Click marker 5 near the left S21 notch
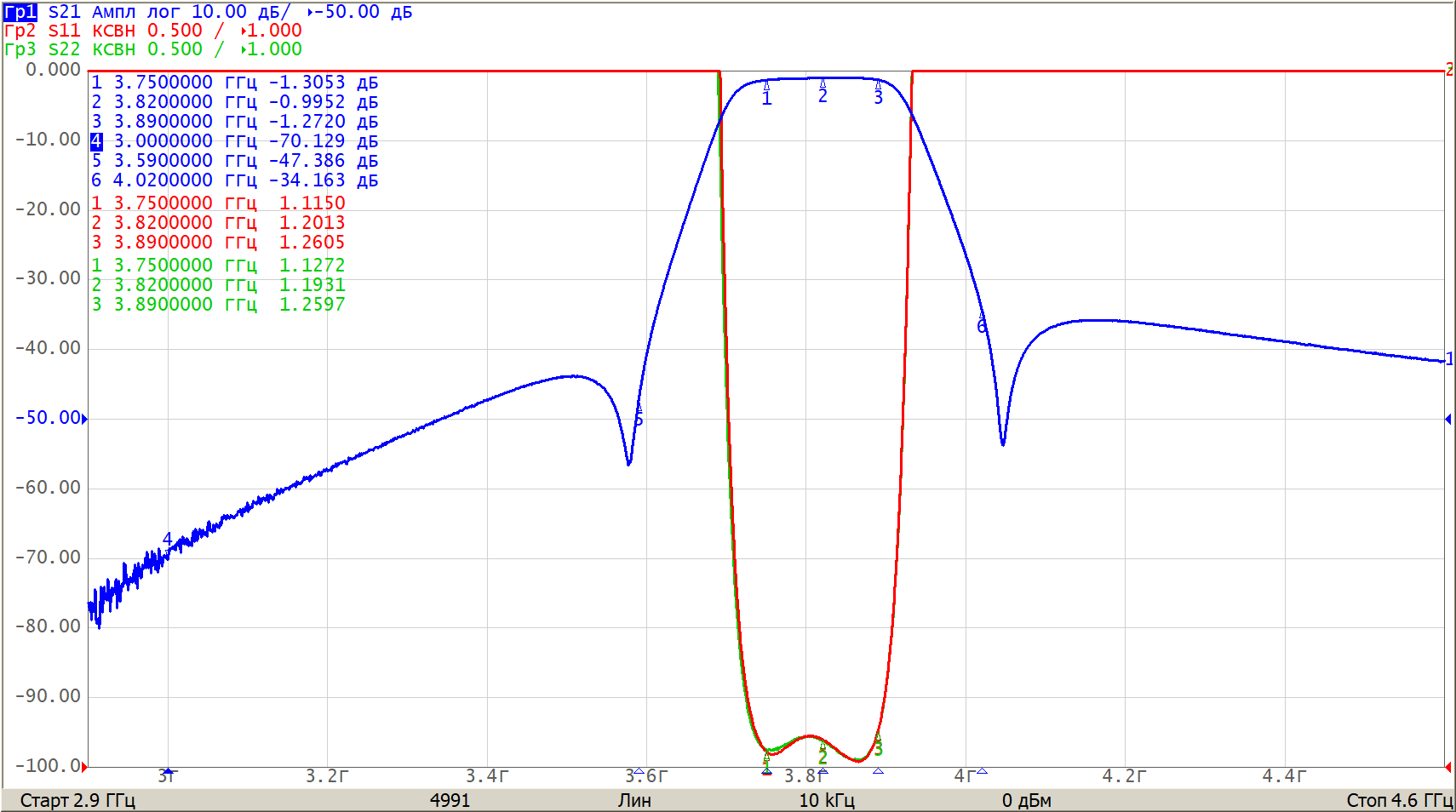1456x812 pixels. (639, 416)
